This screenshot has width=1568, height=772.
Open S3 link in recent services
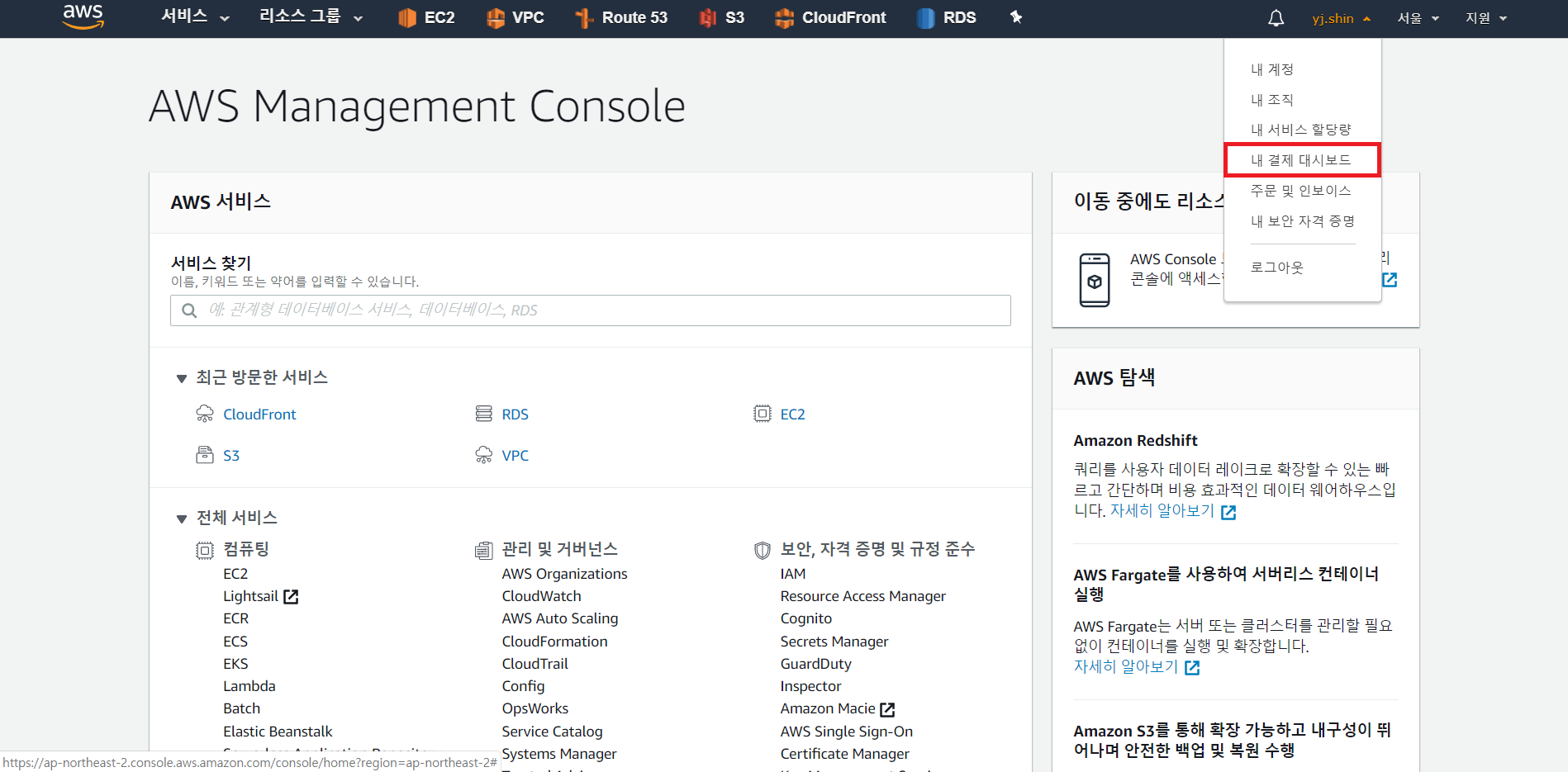tap(231, 456)
